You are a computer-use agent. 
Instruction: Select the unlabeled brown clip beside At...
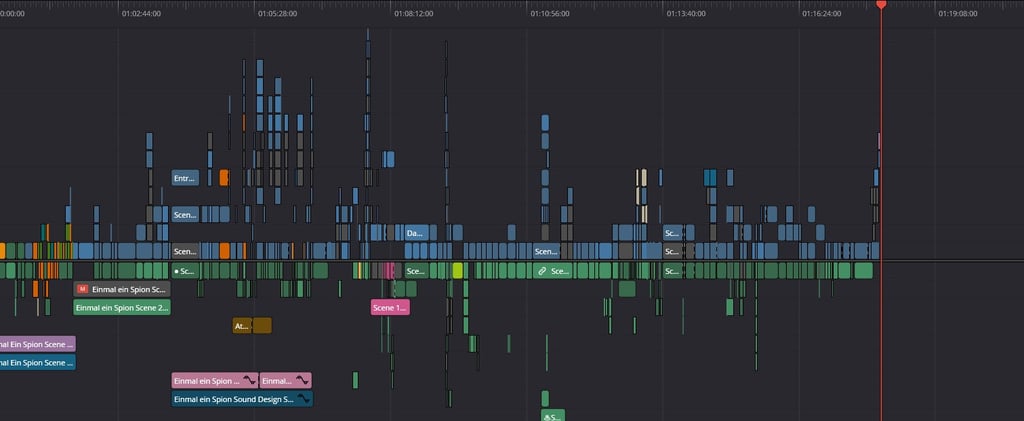[262, 326]
